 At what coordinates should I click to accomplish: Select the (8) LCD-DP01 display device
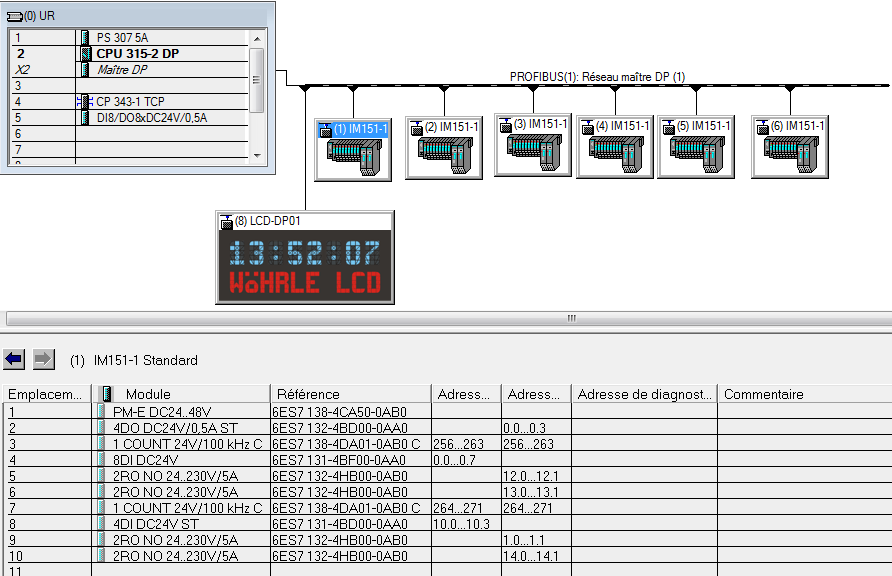tap(305, 264)
